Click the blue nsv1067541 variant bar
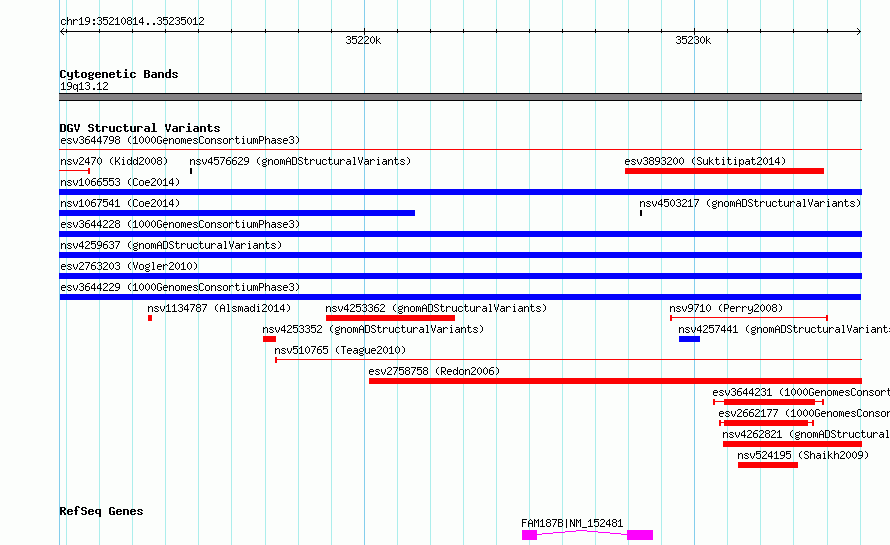 237,213
